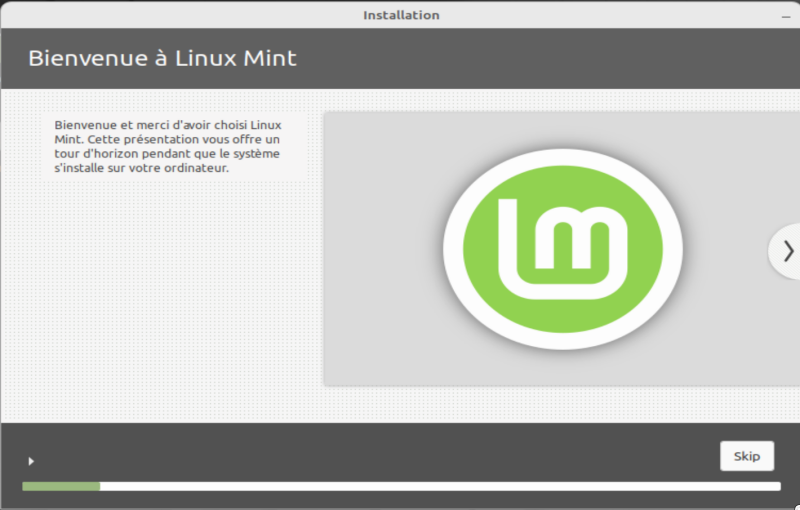Click the 'Bienvenue à Linux Mint' heading

tap(162, 58)
